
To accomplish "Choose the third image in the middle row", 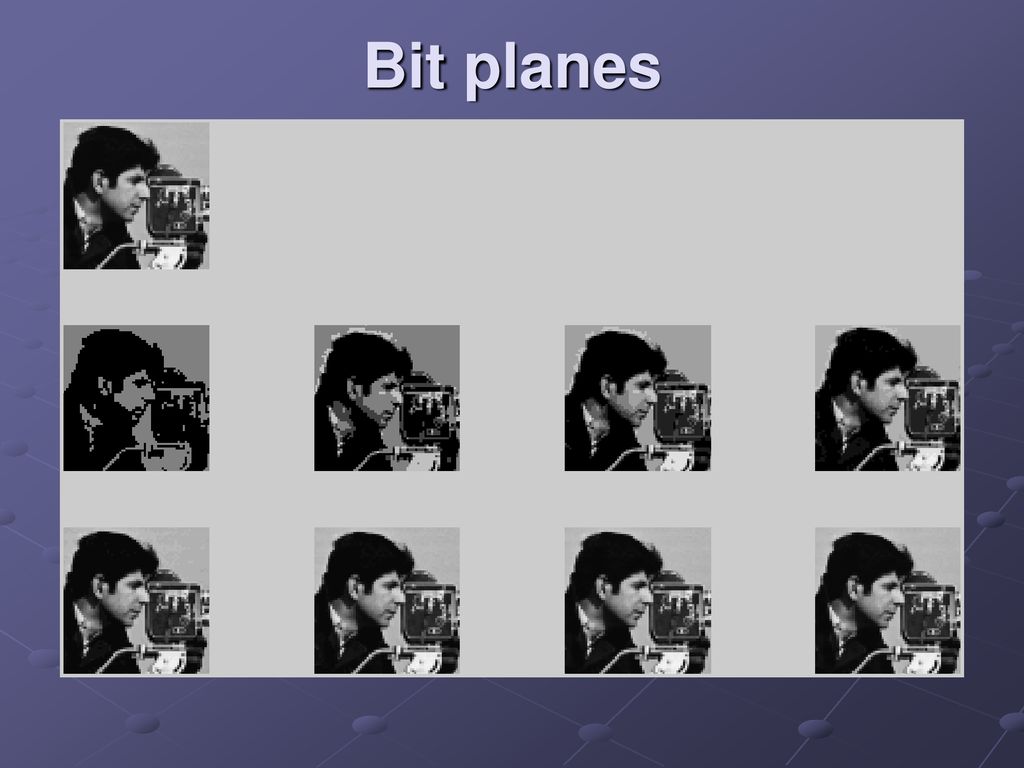I will point(637,398).
